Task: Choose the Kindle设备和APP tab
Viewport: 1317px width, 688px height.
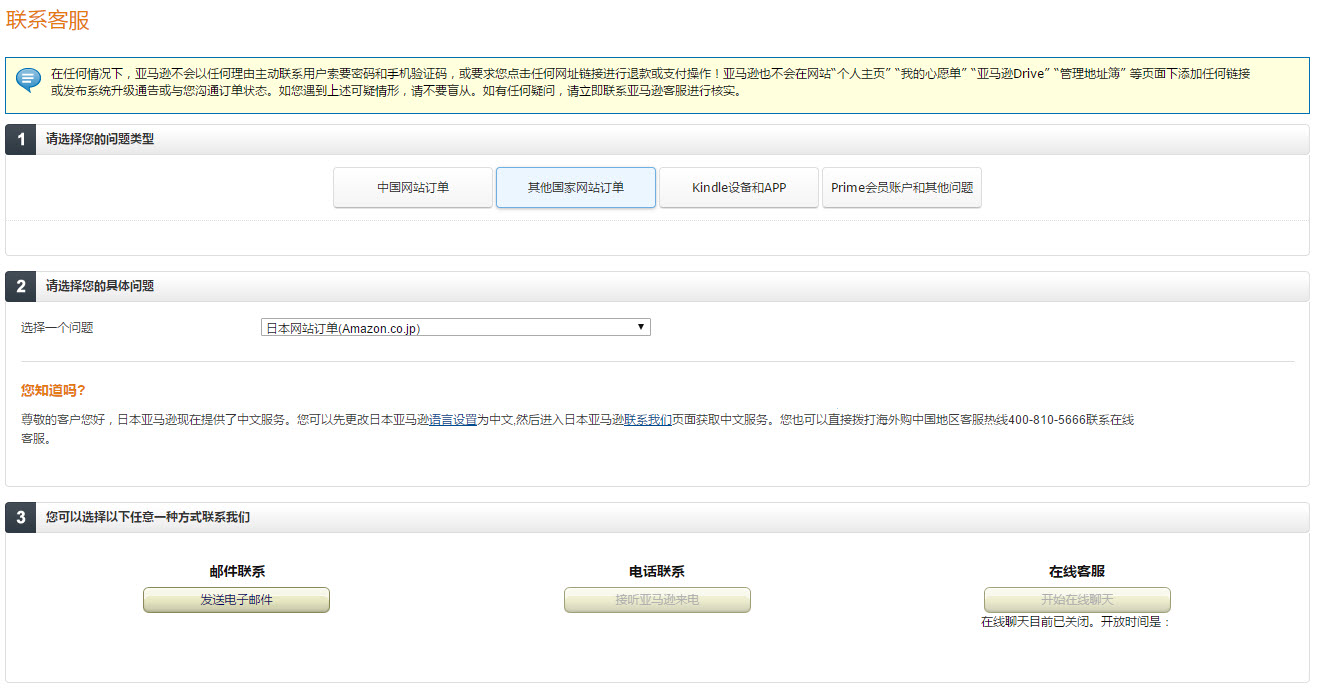Action: coord(739,187)
